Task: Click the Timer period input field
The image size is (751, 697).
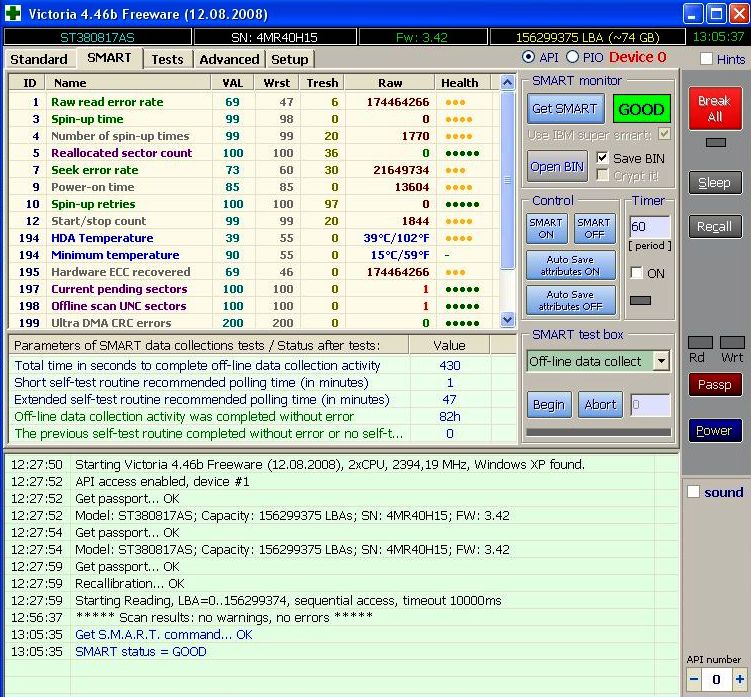Action: pos(649,227)
